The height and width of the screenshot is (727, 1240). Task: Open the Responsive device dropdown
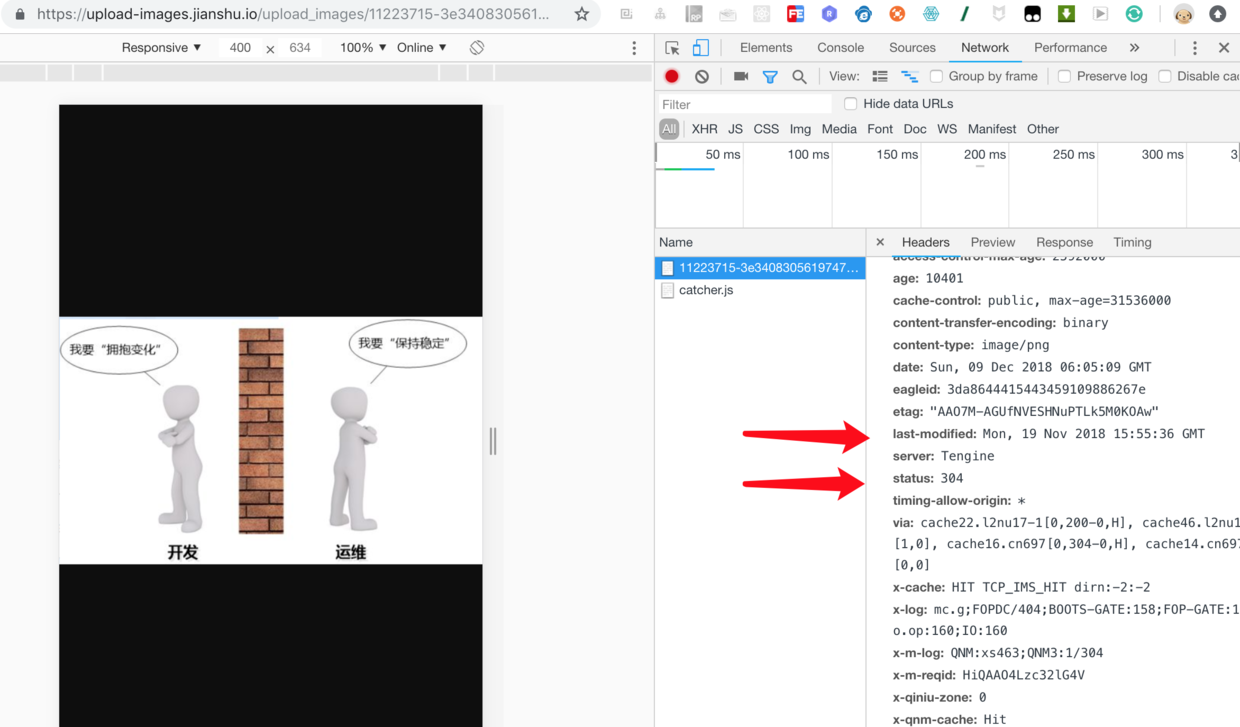point(161,48)
